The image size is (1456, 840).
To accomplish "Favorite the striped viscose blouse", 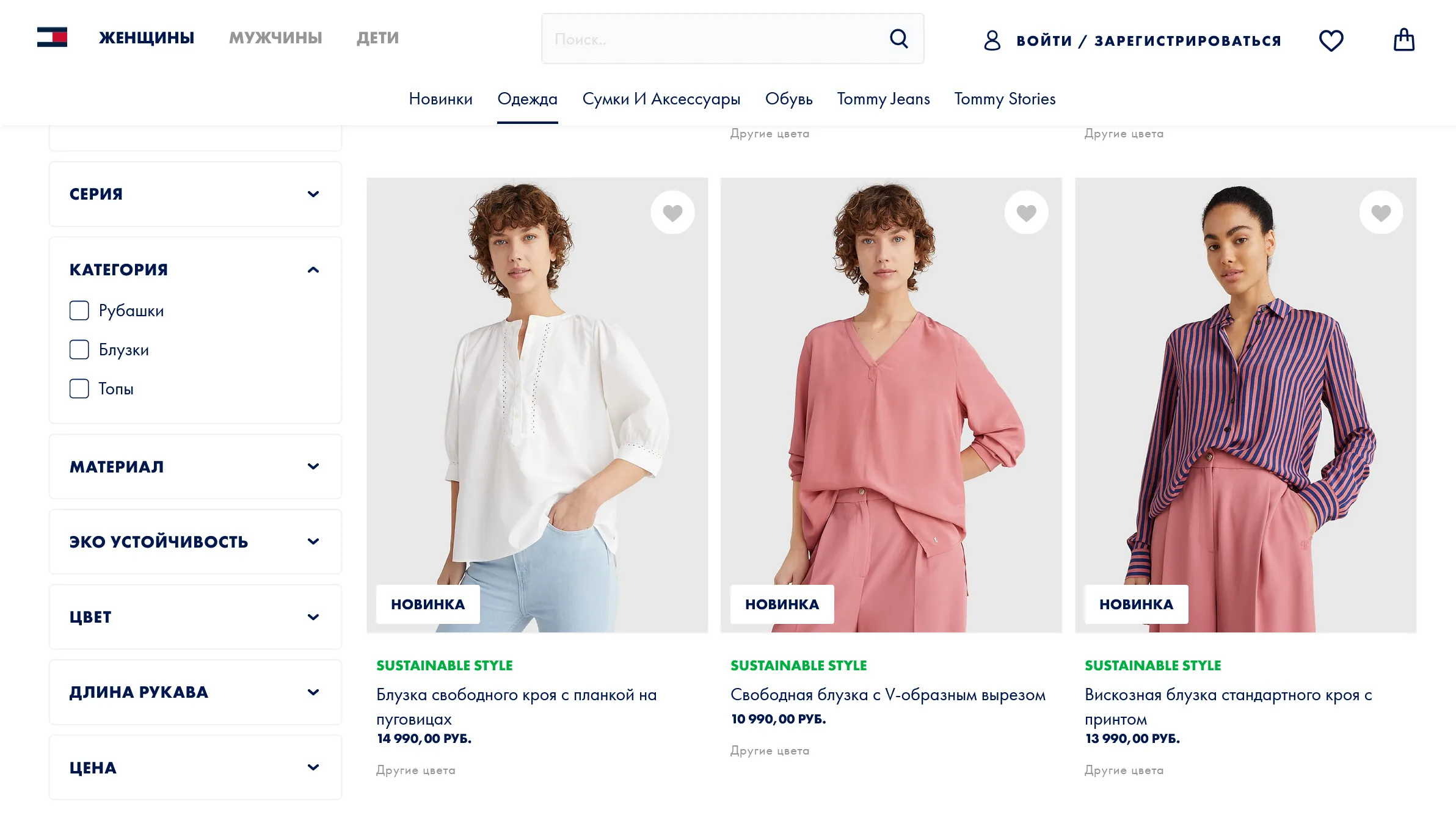I will [1381, 212].
